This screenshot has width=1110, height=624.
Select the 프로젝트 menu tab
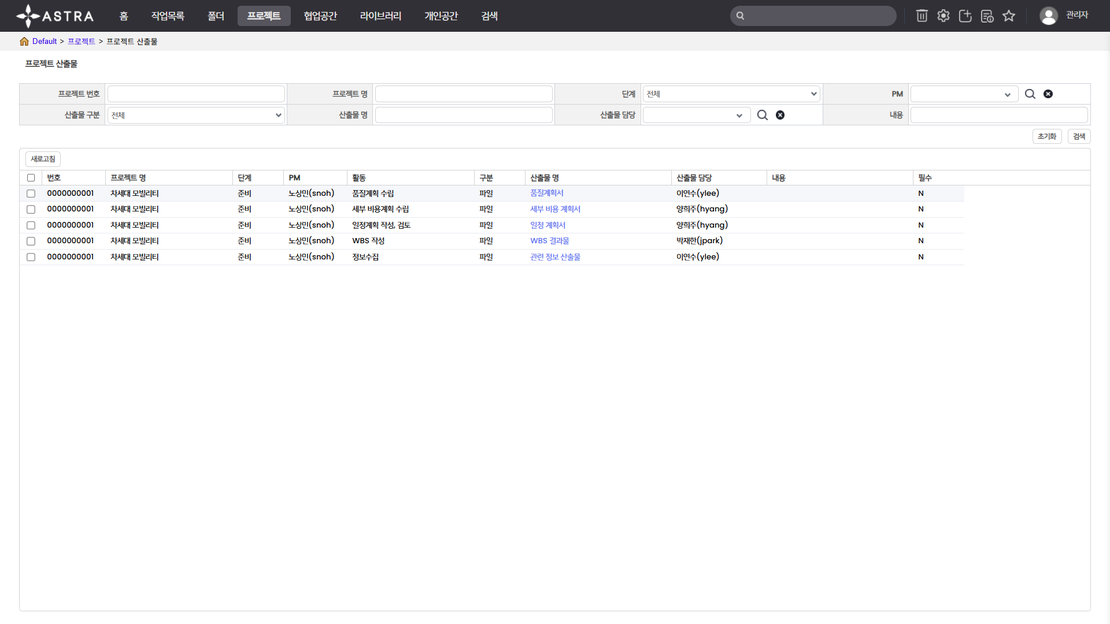(264, 16)
